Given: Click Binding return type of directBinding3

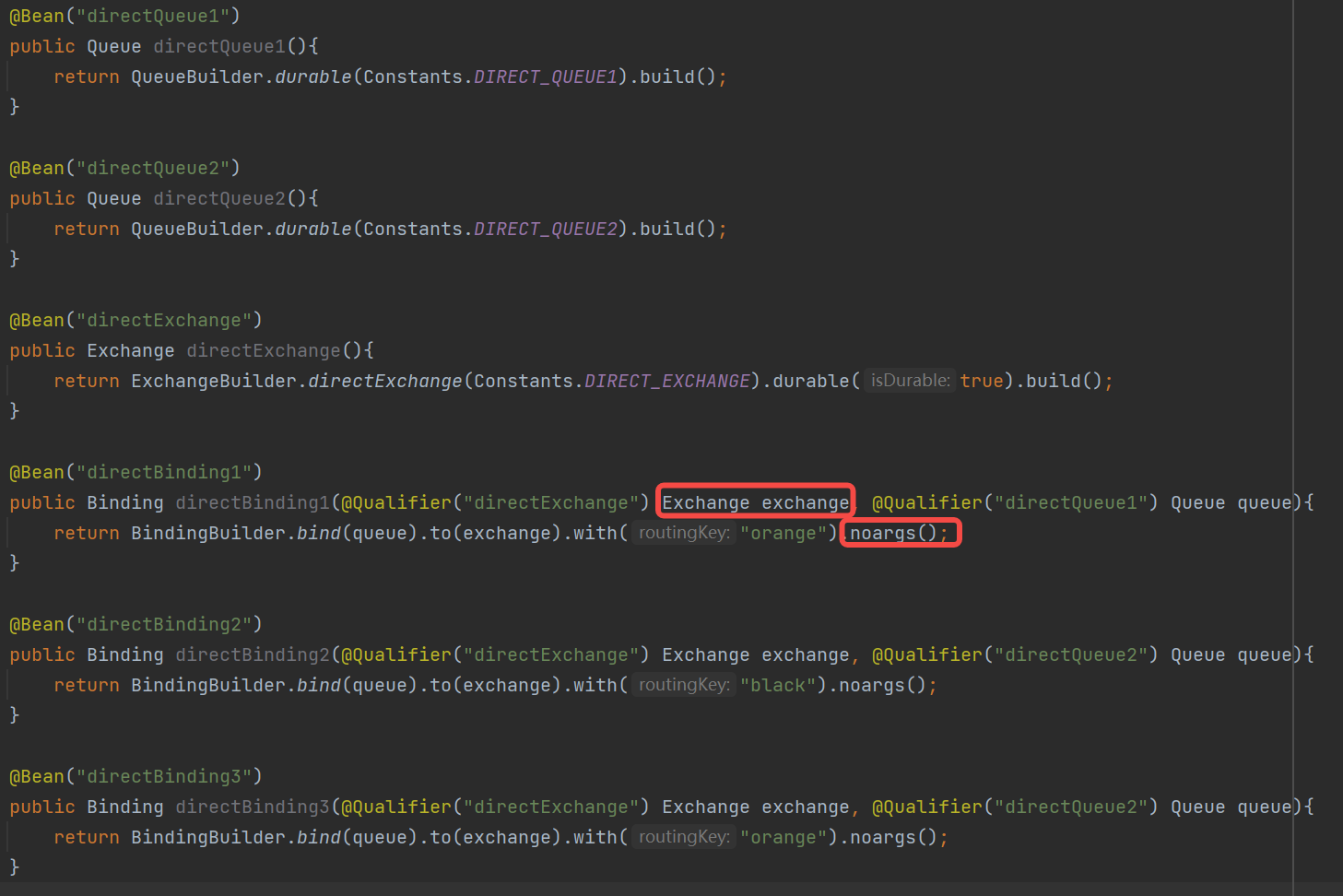Looking at the screenshot, I should (x=125, y=807).
